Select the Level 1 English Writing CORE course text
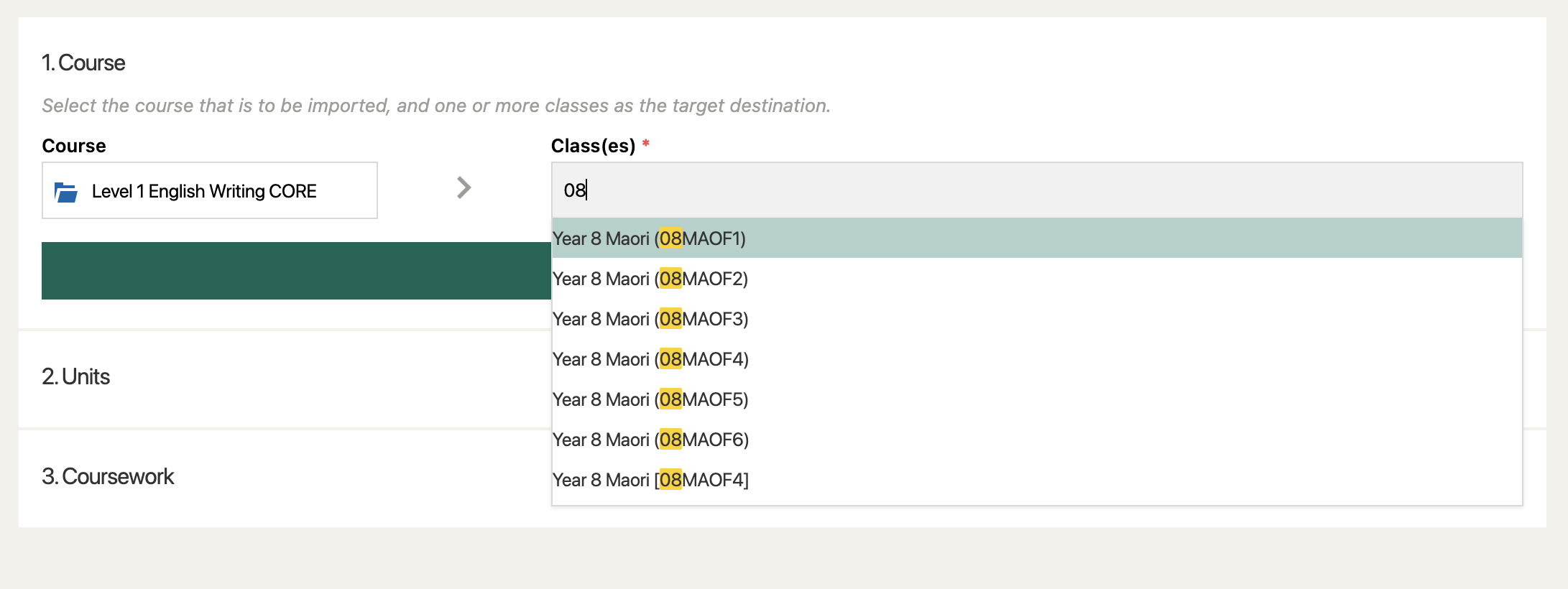Viewport: 1568px width, 589px height. (204, 191)
